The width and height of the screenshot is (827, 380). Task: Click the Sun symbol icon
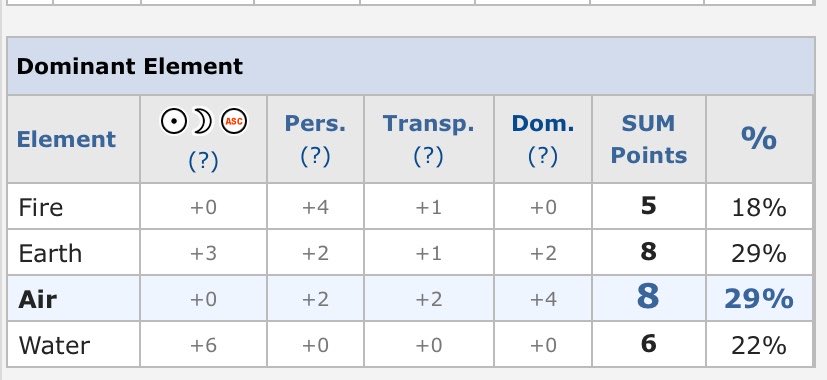tap(174, 121)
